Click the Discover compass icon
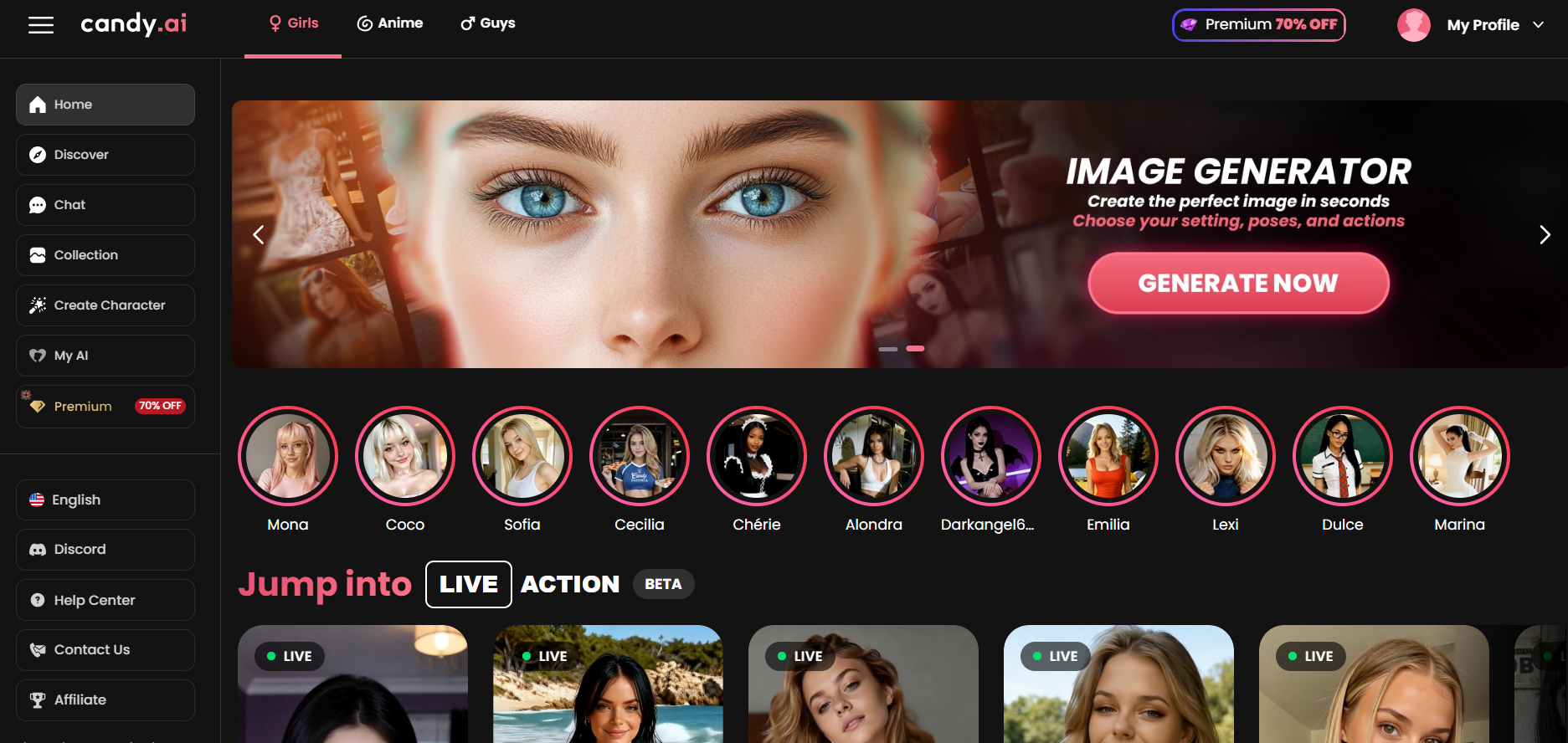 tap(38, 155)
